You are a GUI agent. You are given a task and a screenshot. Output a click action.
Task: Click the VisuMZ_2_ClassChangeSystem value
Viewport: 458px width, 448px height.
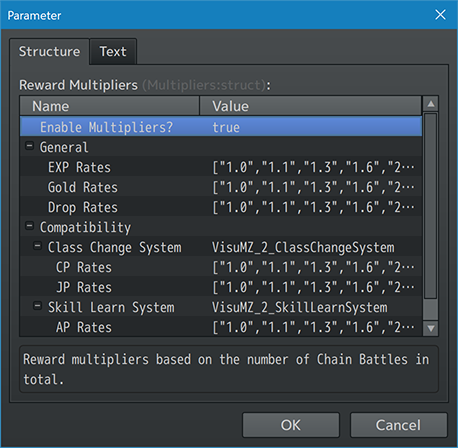point(303,247)
